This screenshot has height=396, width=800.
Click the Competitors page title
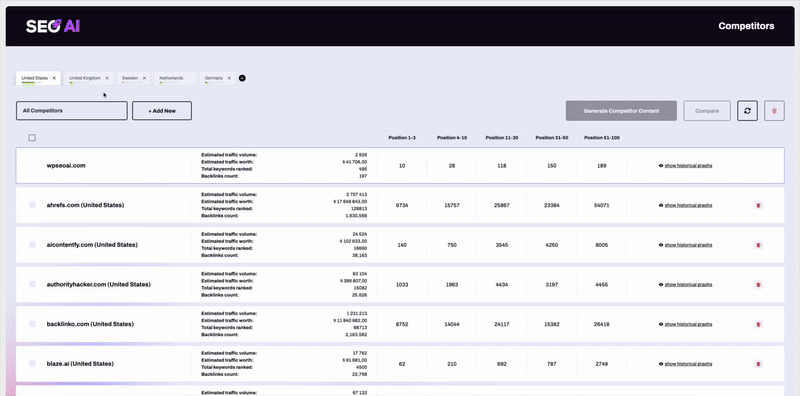(x=746, y=26)
